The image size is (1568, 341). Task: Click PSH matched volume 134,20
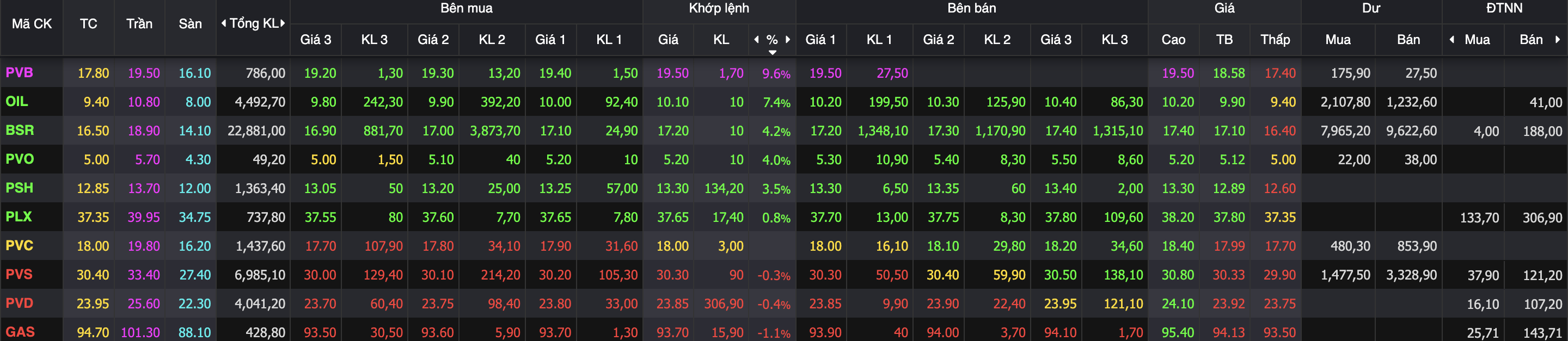pos(724,188)
